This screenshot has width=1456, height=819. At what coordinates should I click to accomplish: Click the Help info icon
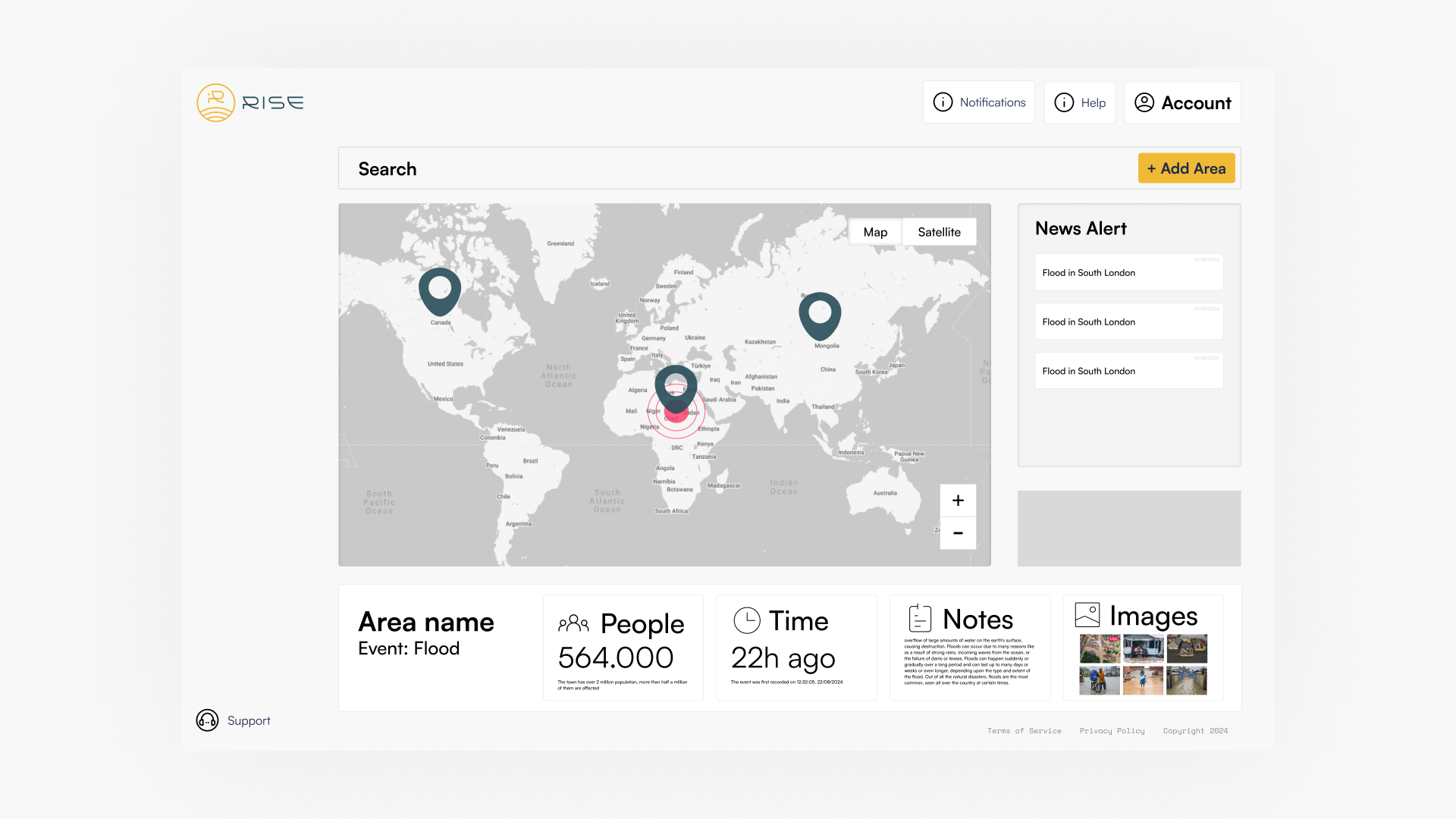tap(1064, 102)
